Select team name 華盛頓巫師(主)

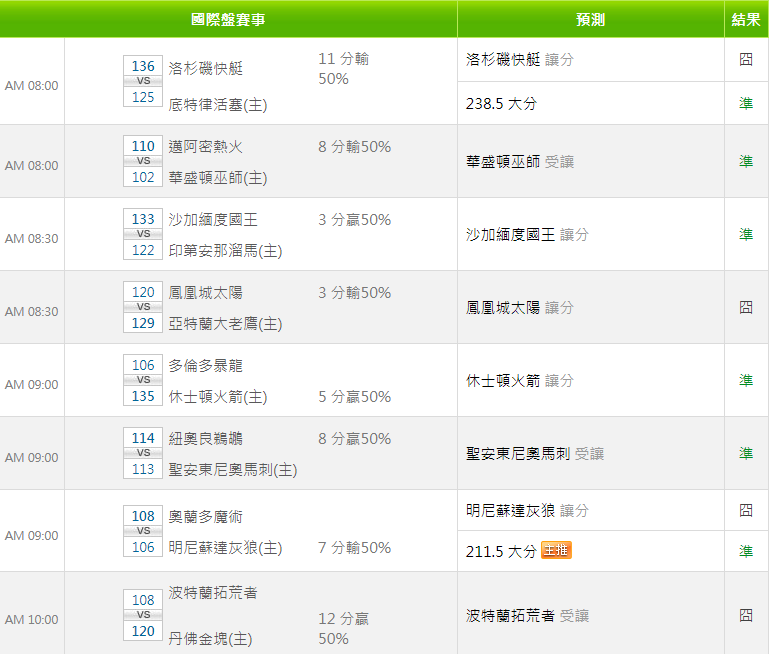pos(218,177)
